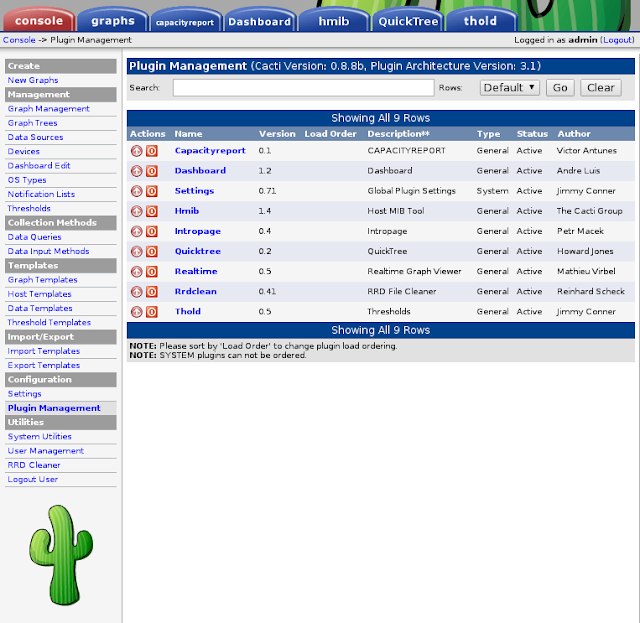
Task: Open the Realtime plugin name link
Action: tap(196, 271)
